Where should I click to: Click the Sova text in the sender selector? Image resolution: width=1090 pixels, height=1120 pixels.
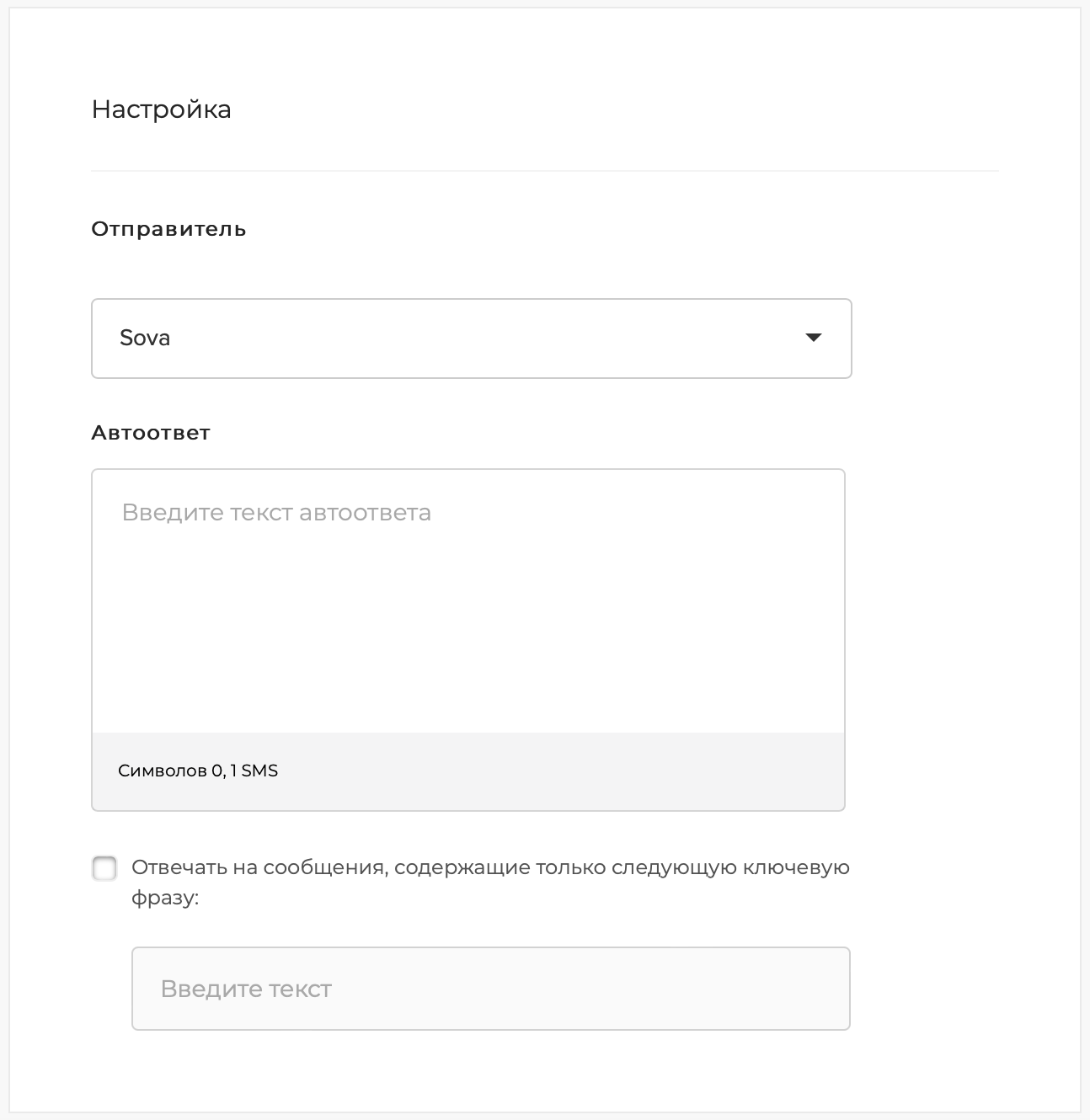pyautogui.click(x=145, y=338)
